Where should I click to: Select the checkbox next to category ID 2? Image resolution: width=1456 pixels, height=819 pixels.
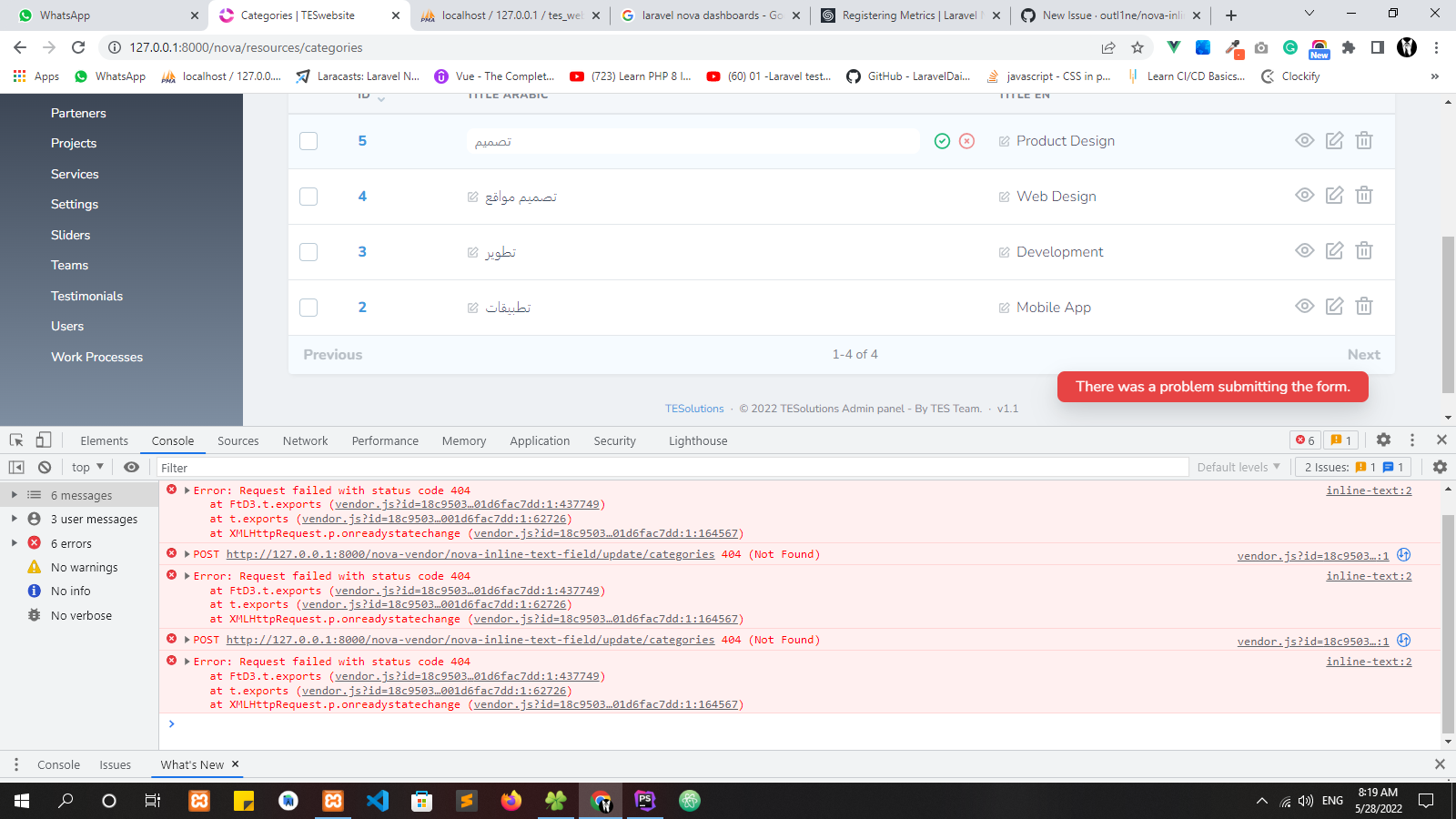pyautogui.click(x=308, y=308)
